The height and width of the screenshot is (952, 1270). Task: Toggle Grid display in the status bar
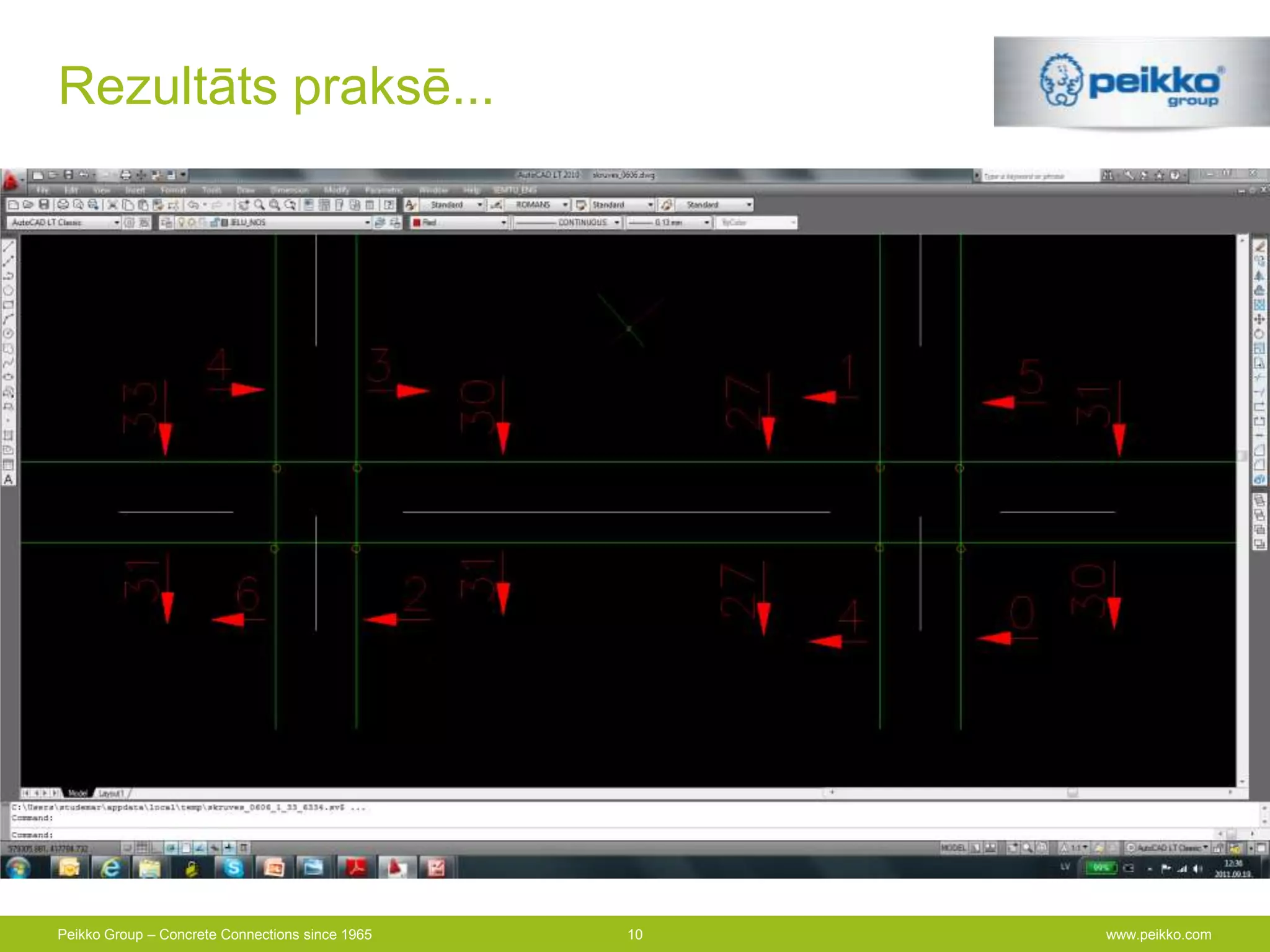[x=142, y=847]
